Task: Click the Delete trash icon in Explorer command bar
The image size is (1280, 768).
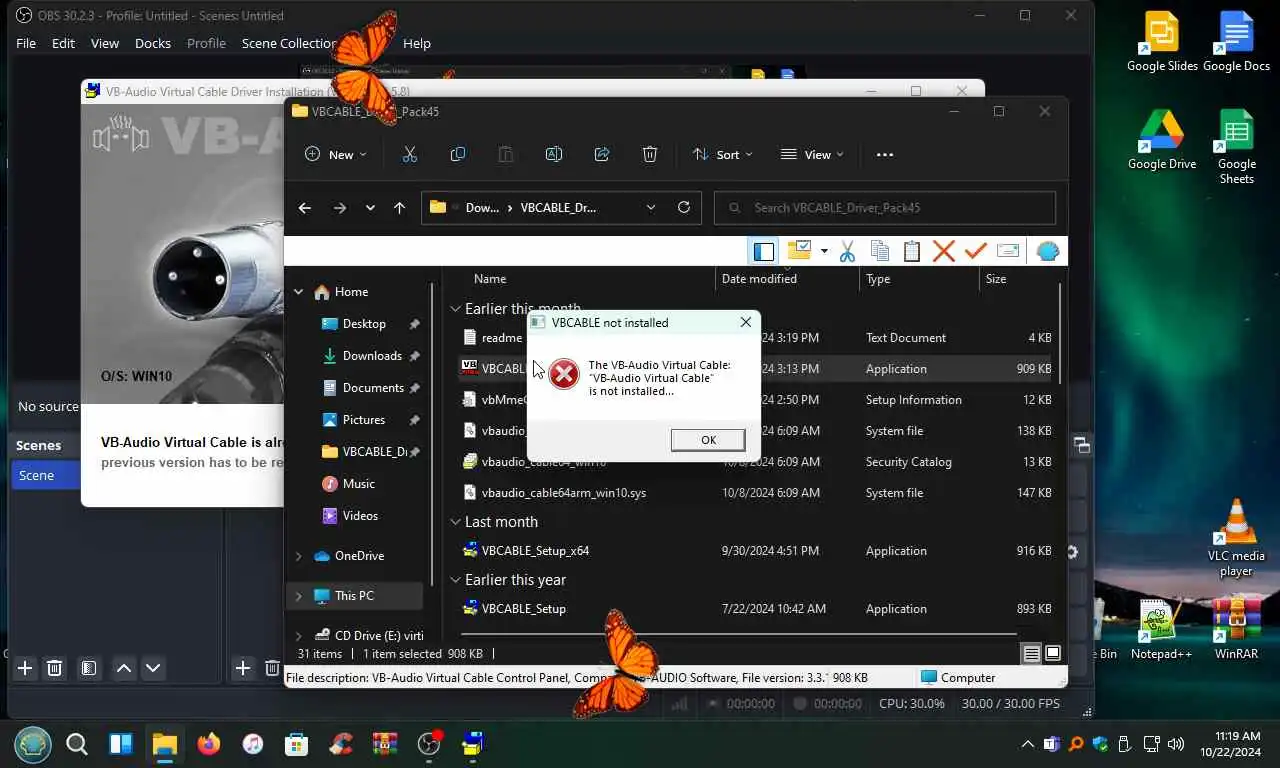Action: pyautogui.click(x=650, y=154)
